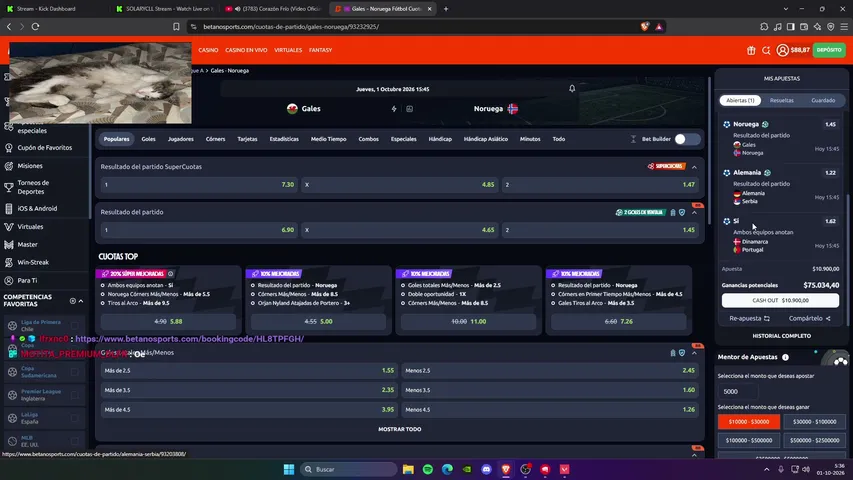Click the bet amount field showing 5000
The width and height of the screenshot is (853, 480).
point(738,391)
